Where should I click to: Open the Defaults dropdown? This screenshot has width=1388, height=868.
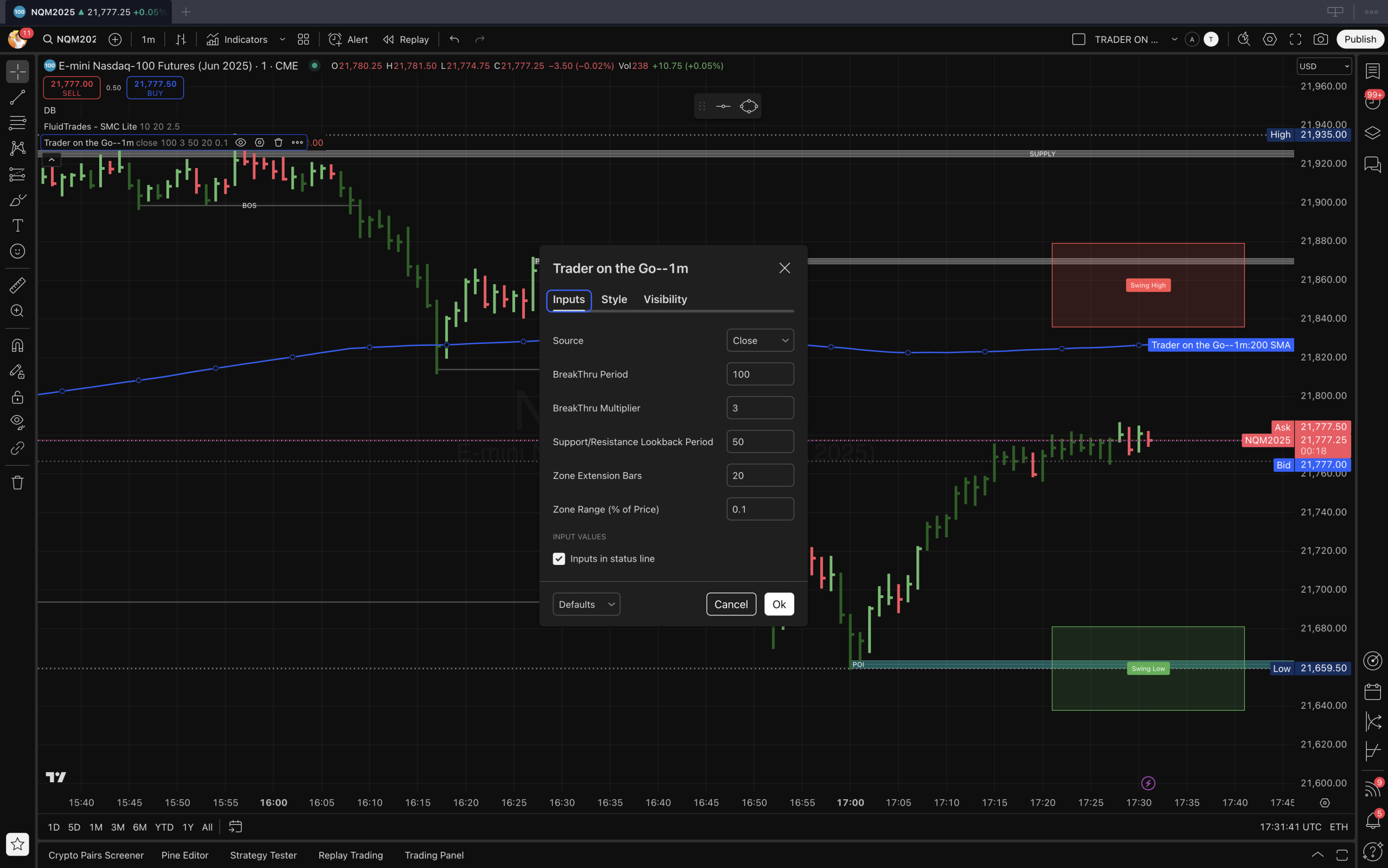(586, 604)
